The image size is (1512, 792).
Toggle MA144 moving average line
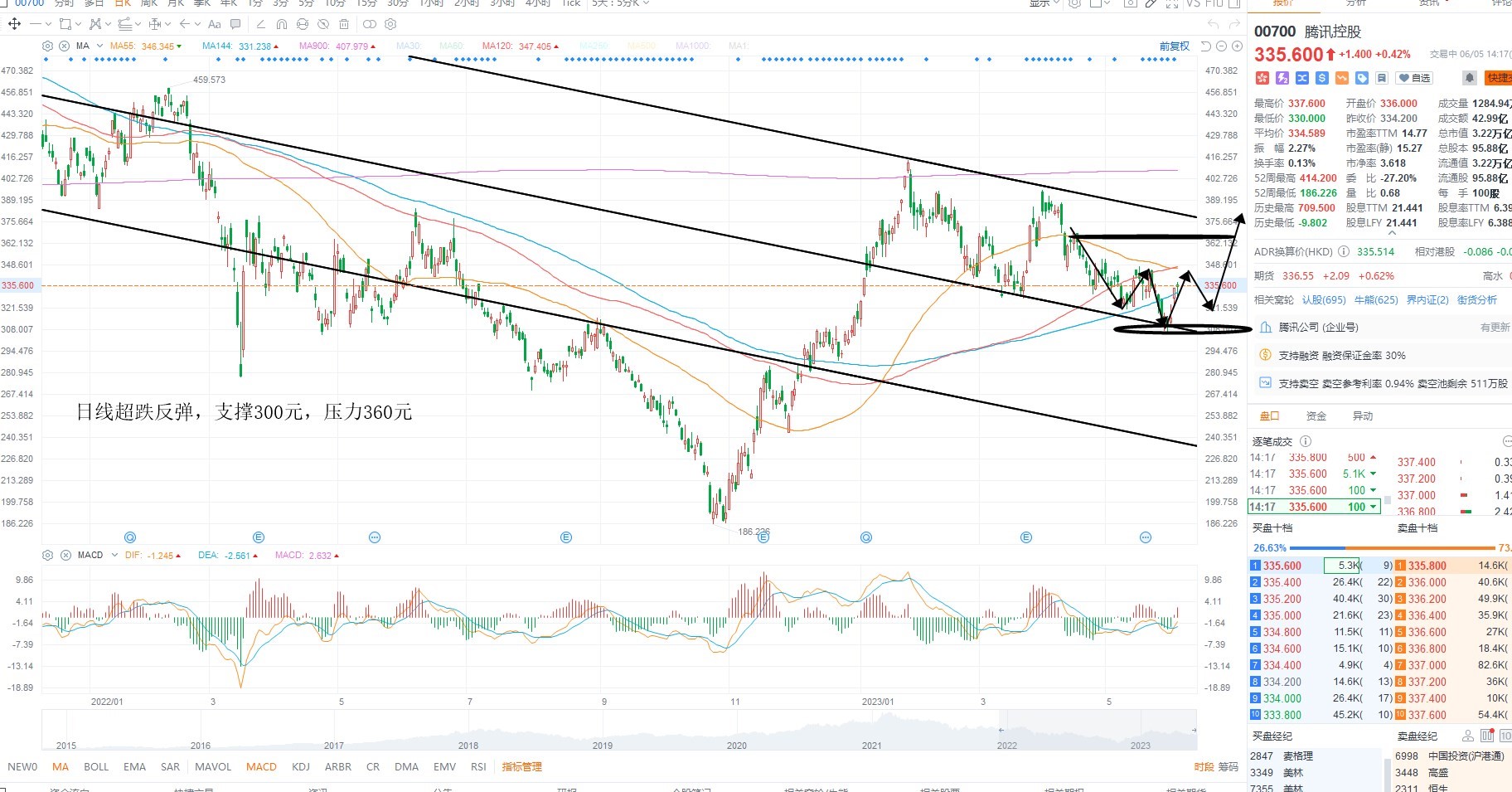point(240,46)
